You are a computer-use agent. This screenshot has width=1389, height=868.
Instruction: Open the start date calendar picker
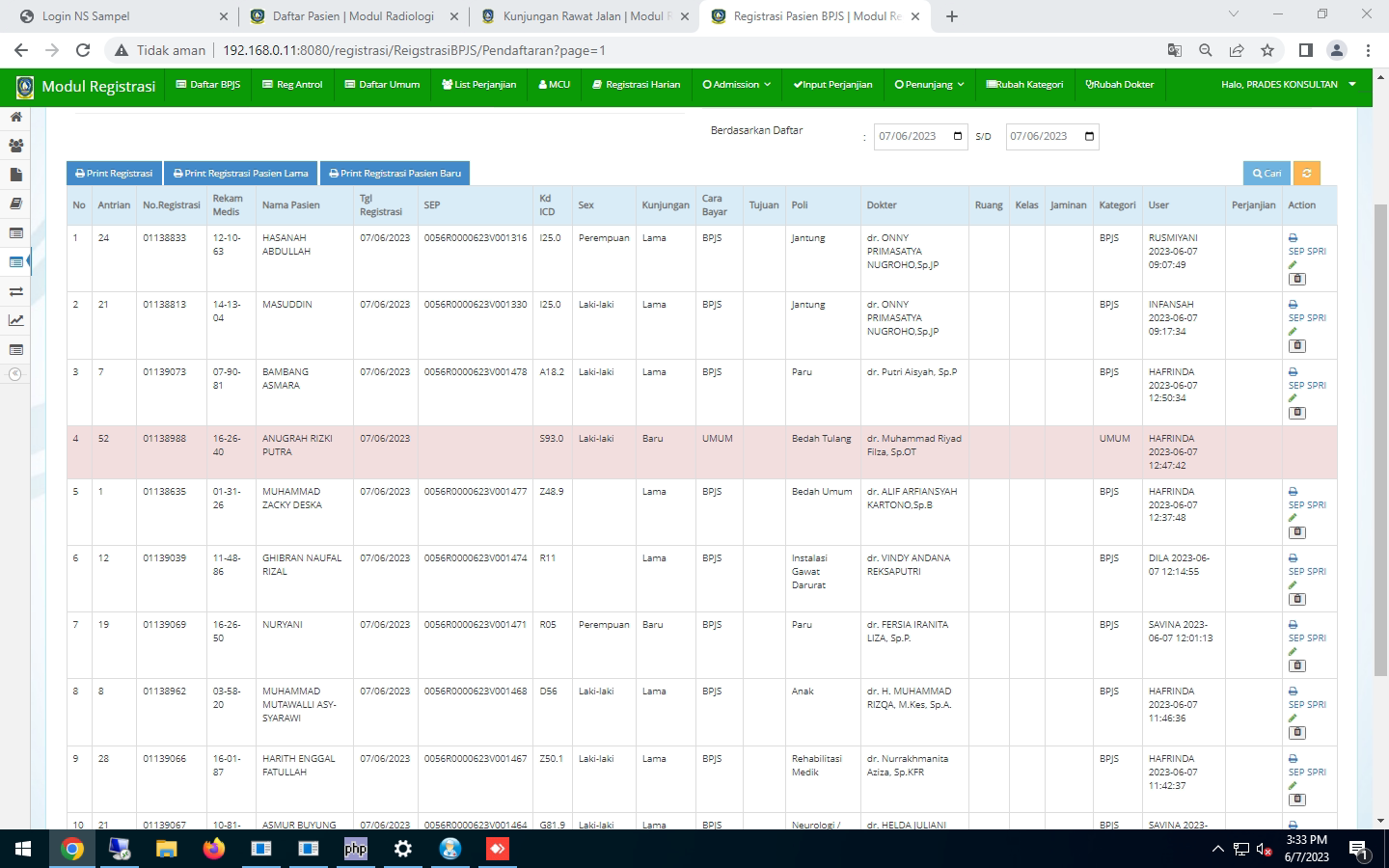click(958, 136)
